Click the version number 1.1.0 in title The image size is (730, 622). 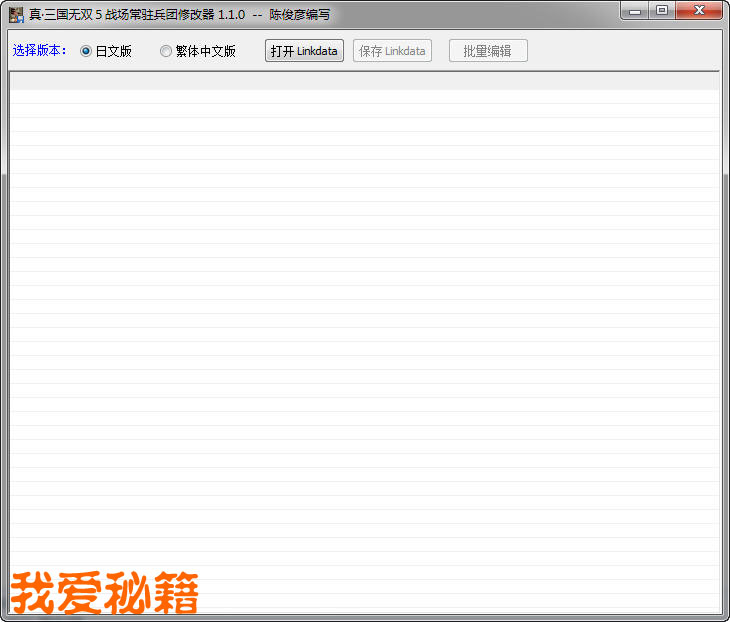pos(231,15)
